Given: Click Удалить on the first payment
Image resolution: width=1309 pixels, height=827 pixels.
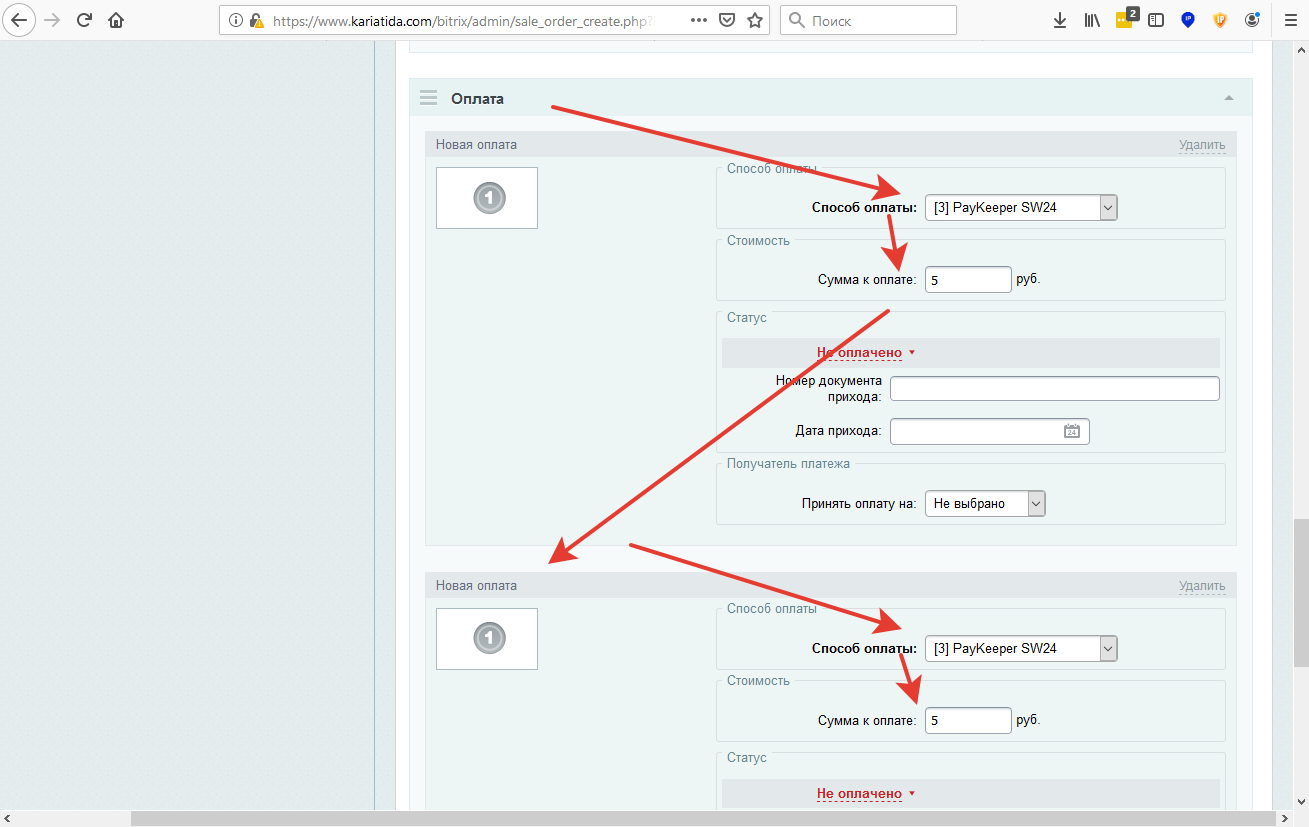Looking at the screenshot, I should [x=1201, y=145].
